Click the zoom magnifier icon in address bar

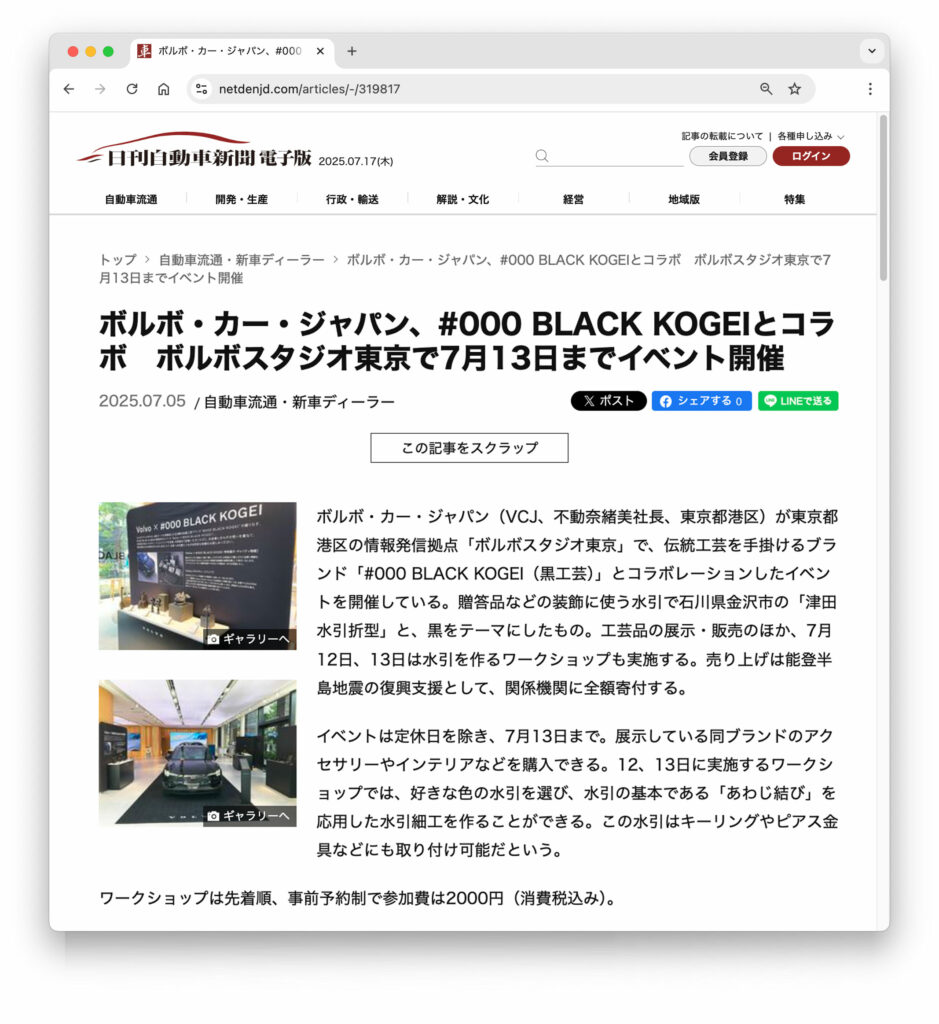tap(766, 89)
